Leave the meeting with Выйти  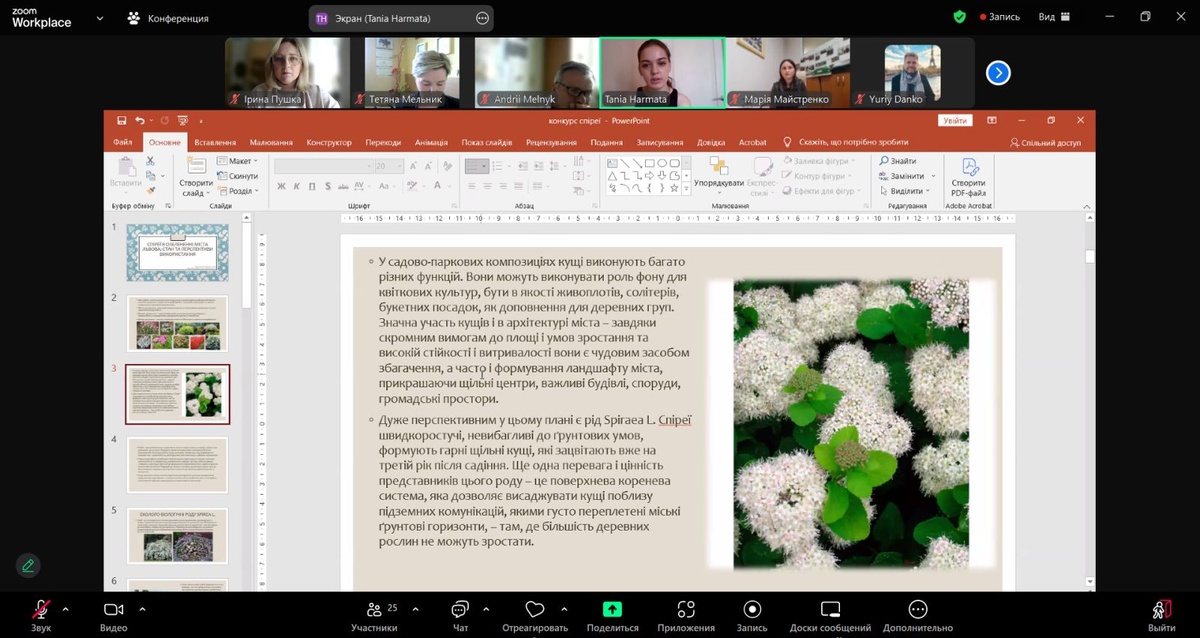pyautogui.click(x=1162, y=614)
